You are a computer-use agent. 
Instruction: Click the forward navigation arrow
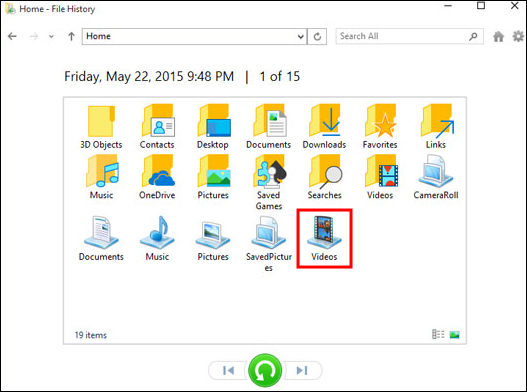point(34,36)
